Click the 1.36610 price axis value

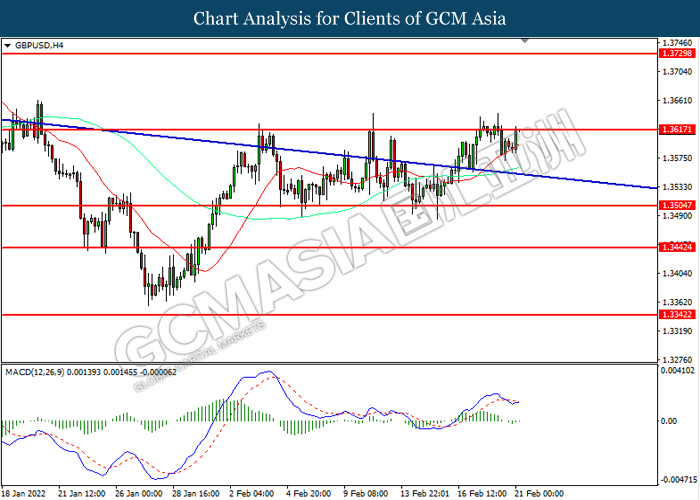[677, 100]
